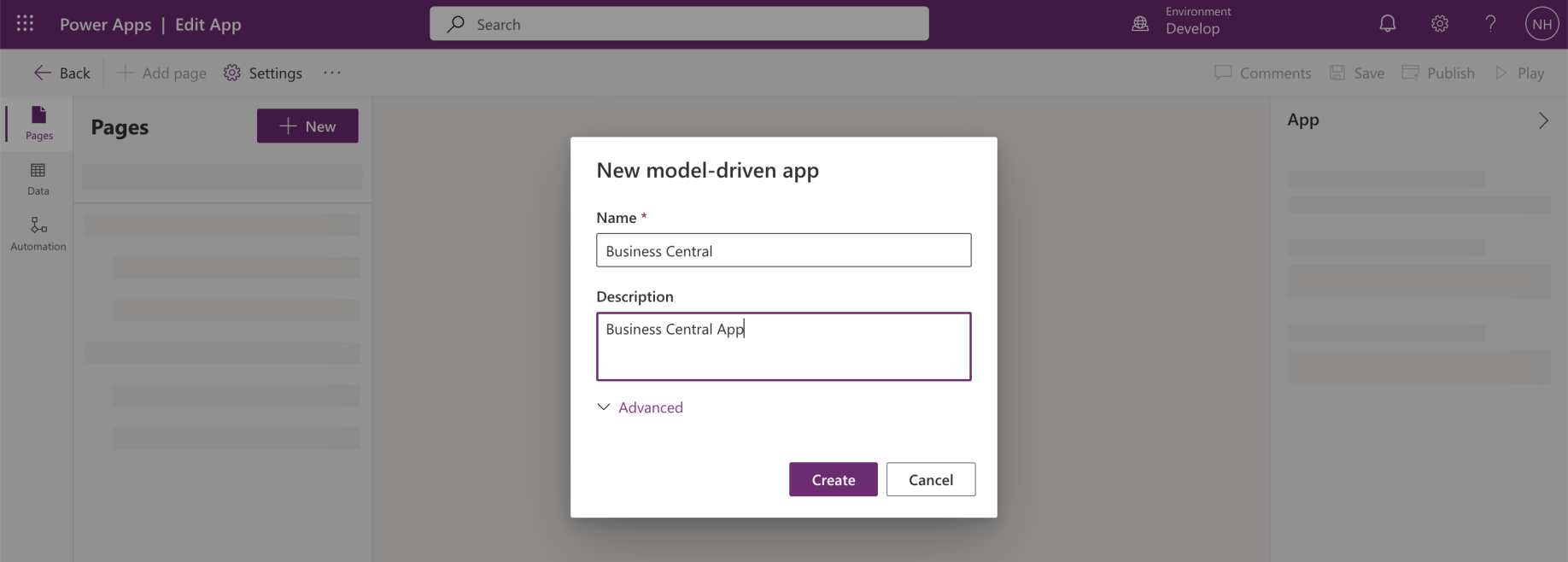This screenshot has width=1568, height=562.
Task: Select the environment globe icon
Action: coord(1140,24)
